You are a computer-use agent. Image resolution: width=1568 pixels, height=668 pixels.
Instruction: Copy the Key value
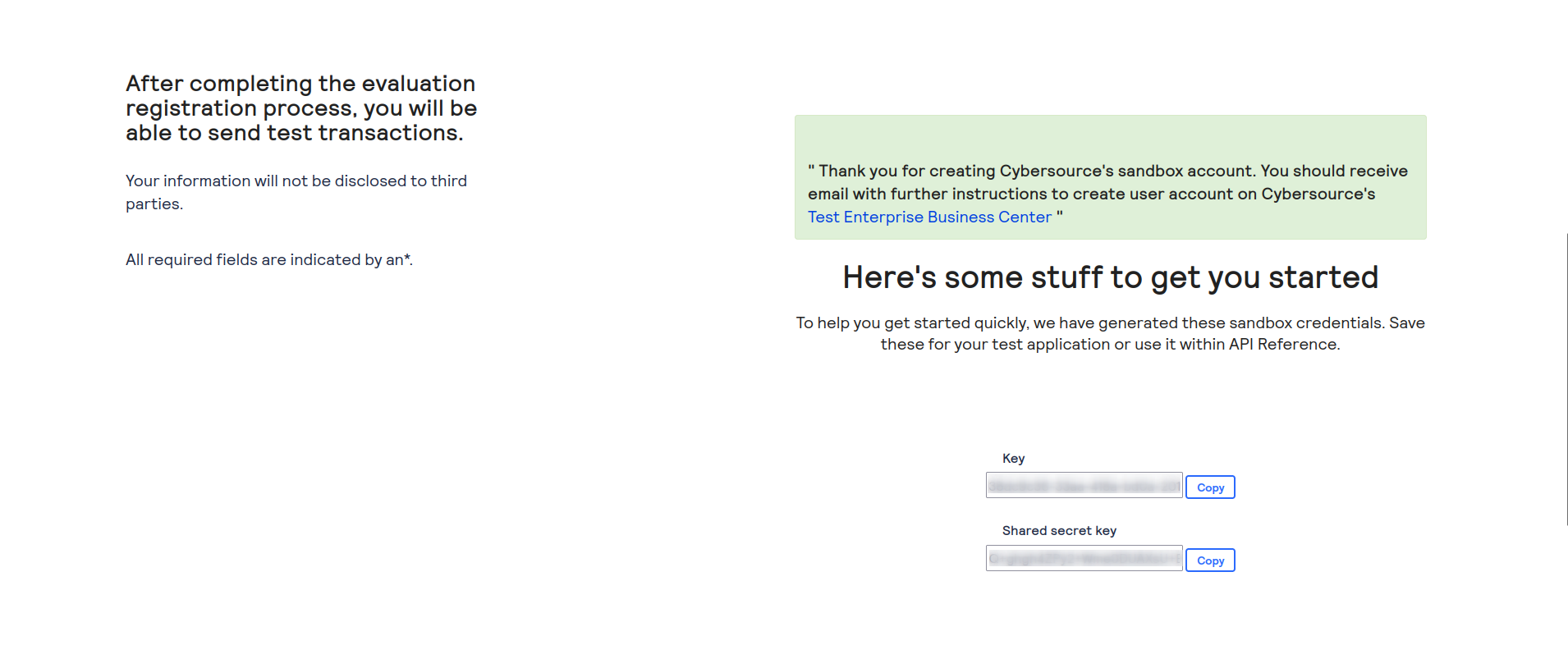[x=1210, y=487]
